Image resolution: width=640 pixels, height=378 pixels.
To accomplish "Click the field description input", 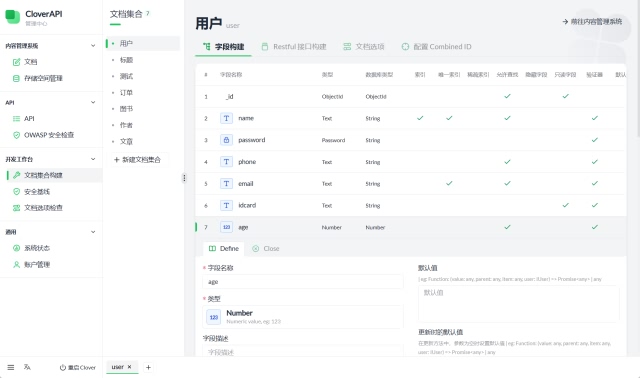I will click(303, 351).
